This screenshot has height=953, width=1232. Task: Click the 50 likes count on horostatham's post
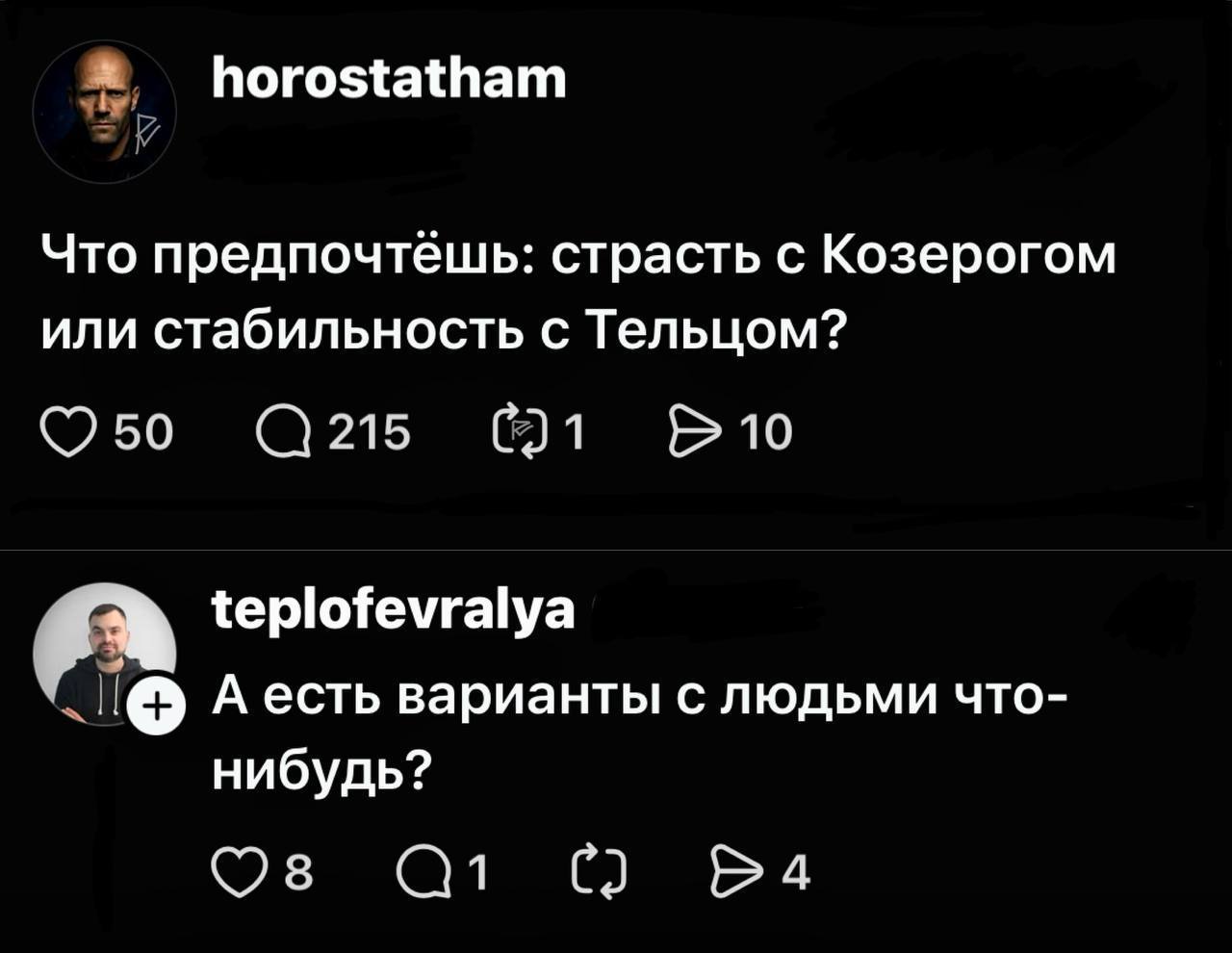tap(143, 431)
